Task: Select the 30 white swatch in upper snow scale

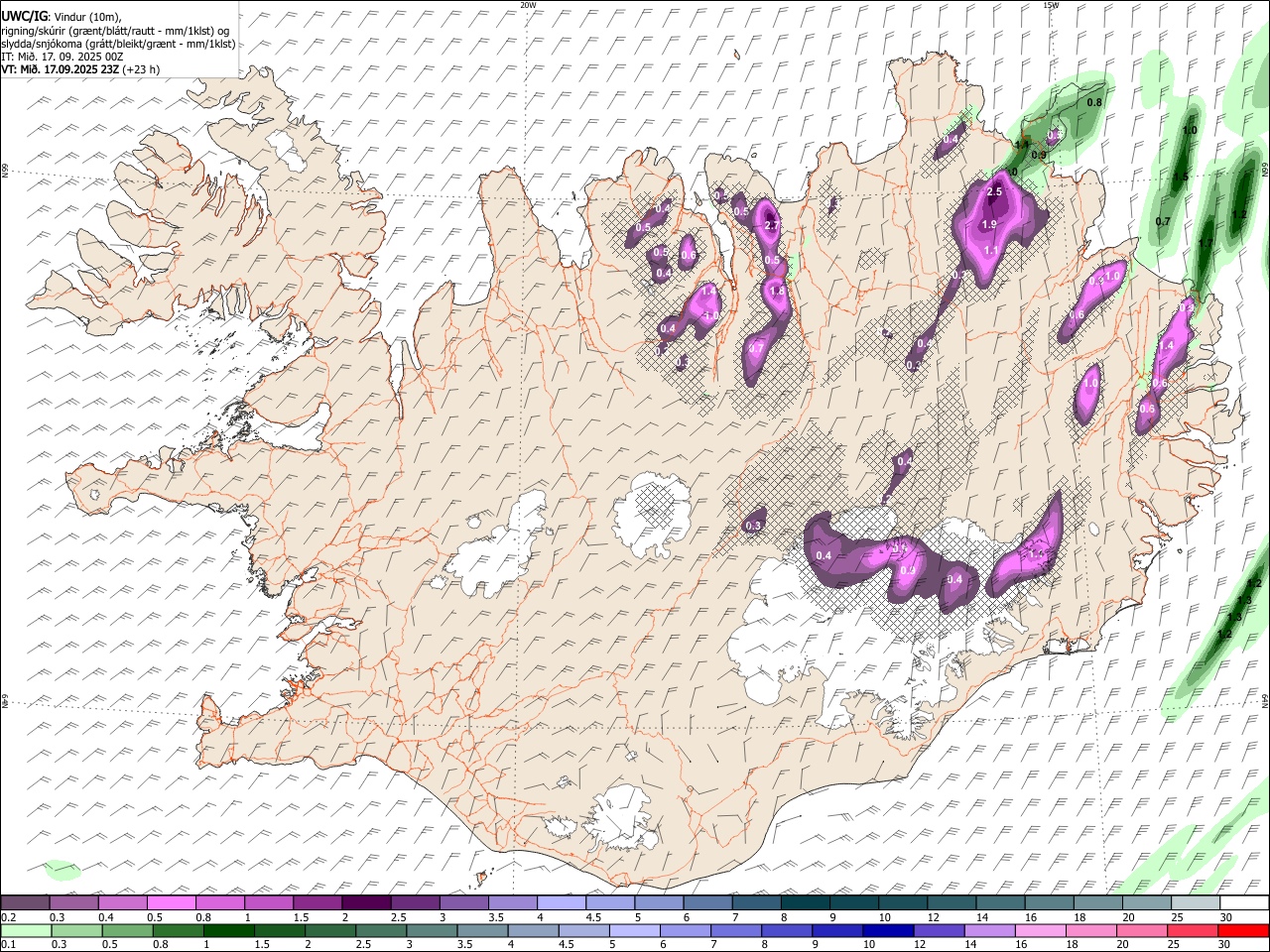Action: [x=1244, y=903]
